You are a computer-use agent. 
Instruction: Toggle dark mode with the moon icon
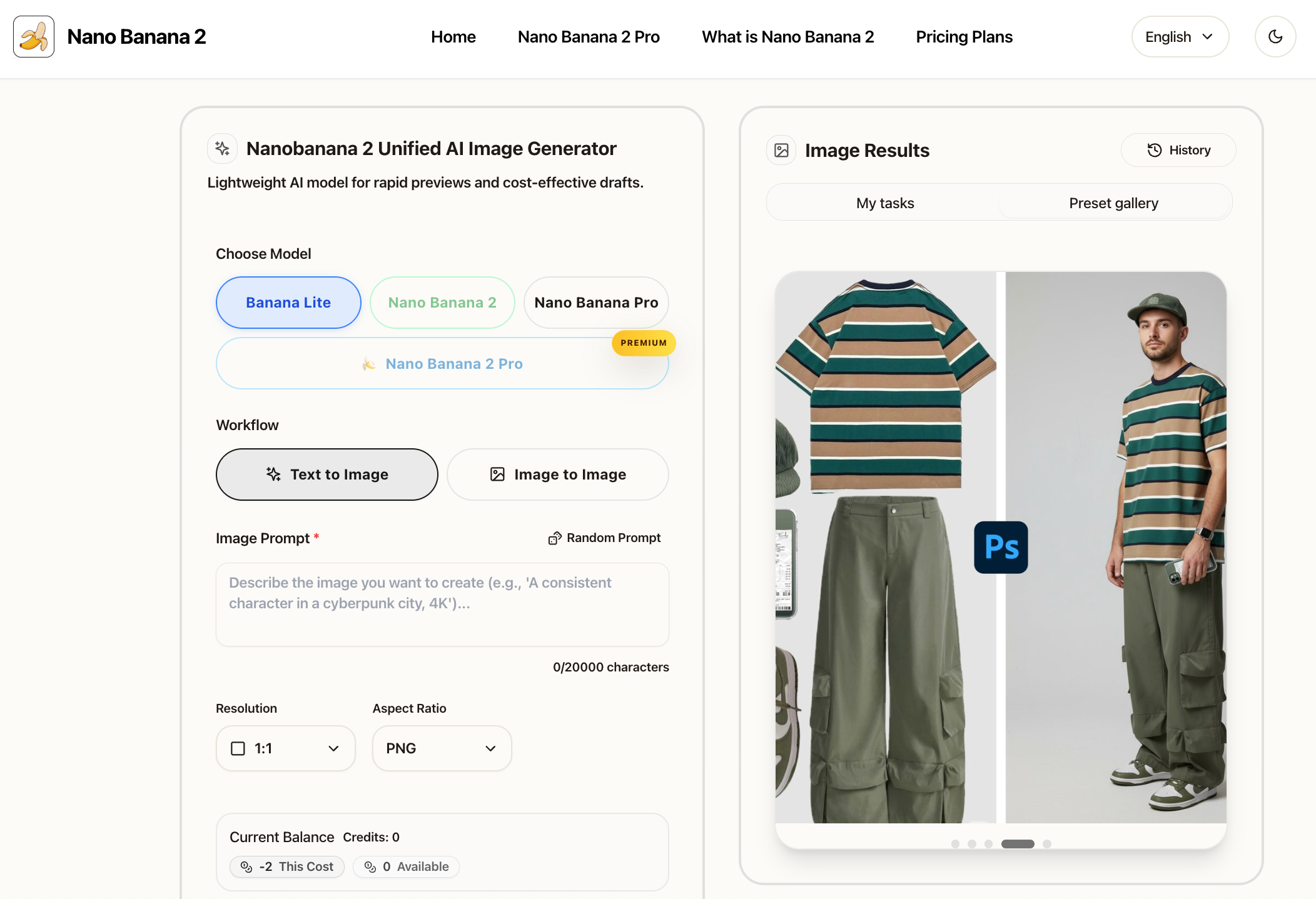pos(1275,37)
